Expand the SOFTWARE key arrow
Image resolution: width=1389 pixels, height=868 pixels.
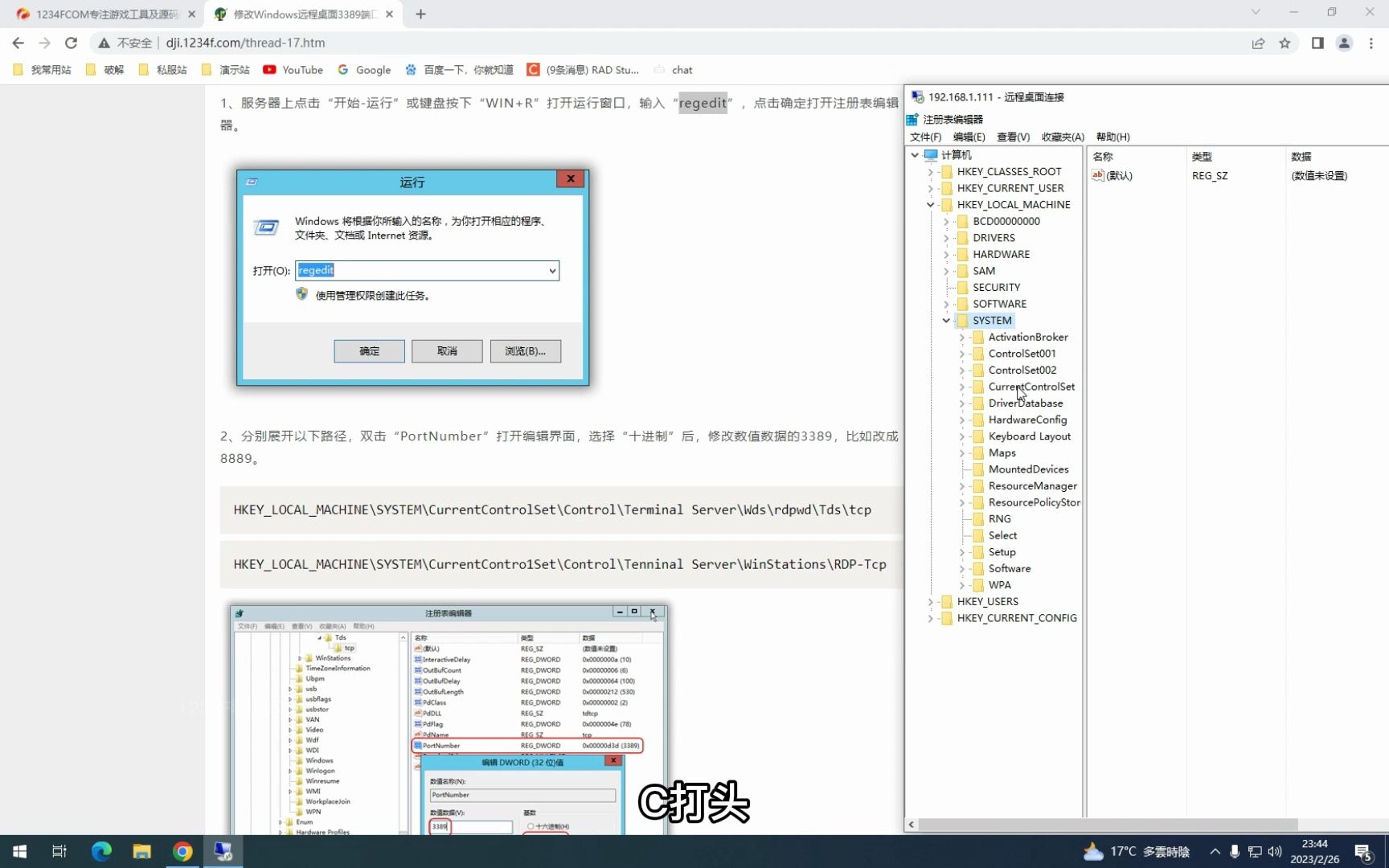coord(946,304)
